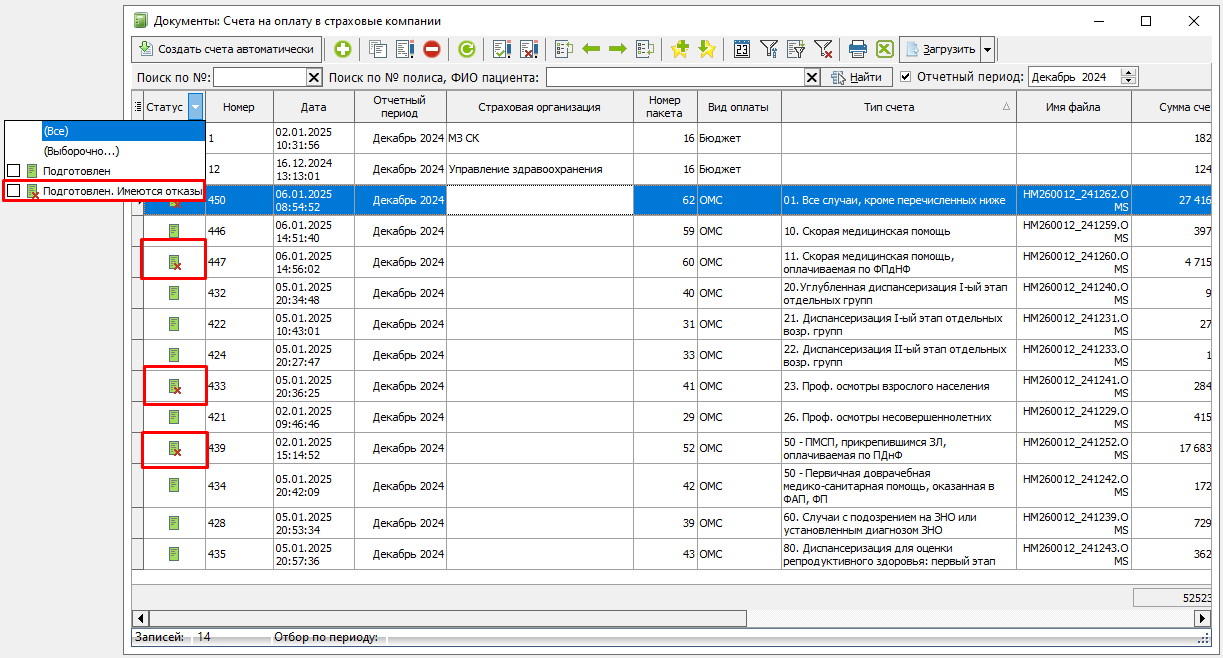Click the copy document toolbar icon

coord(378,49)
